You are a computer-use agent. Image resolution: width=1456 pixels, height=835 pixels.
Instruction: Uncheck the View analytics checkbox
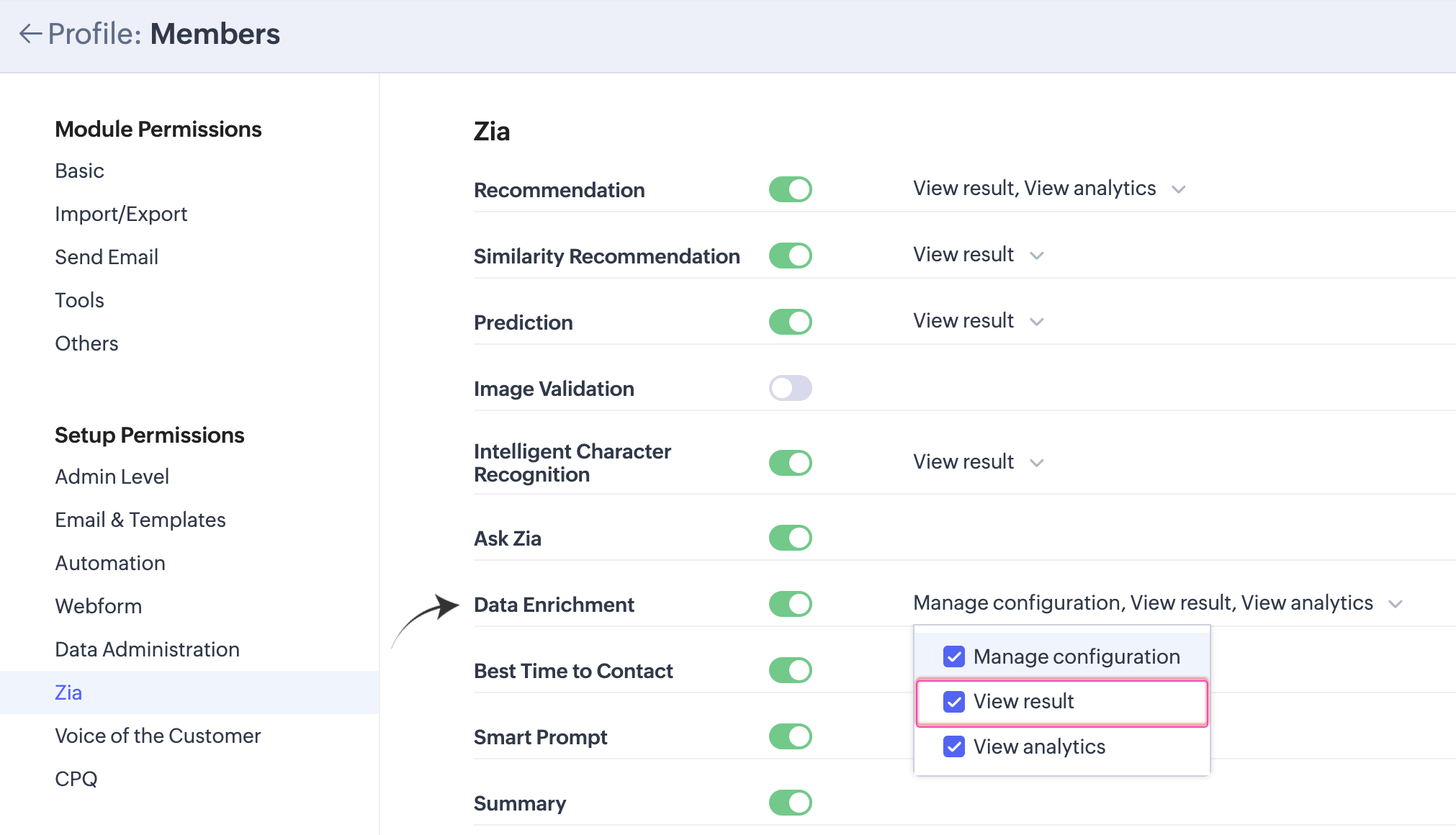pyautogui.click(x=954, y=746)
